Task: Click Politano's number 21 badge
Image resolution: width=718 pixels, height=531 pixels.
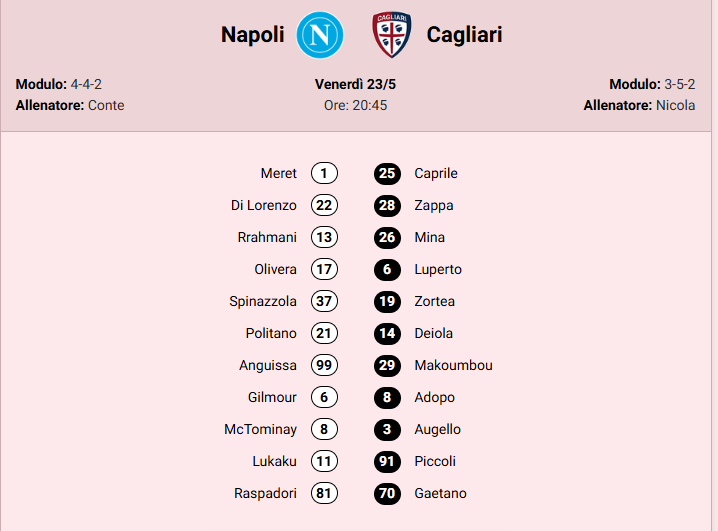Action: [324, 333]
